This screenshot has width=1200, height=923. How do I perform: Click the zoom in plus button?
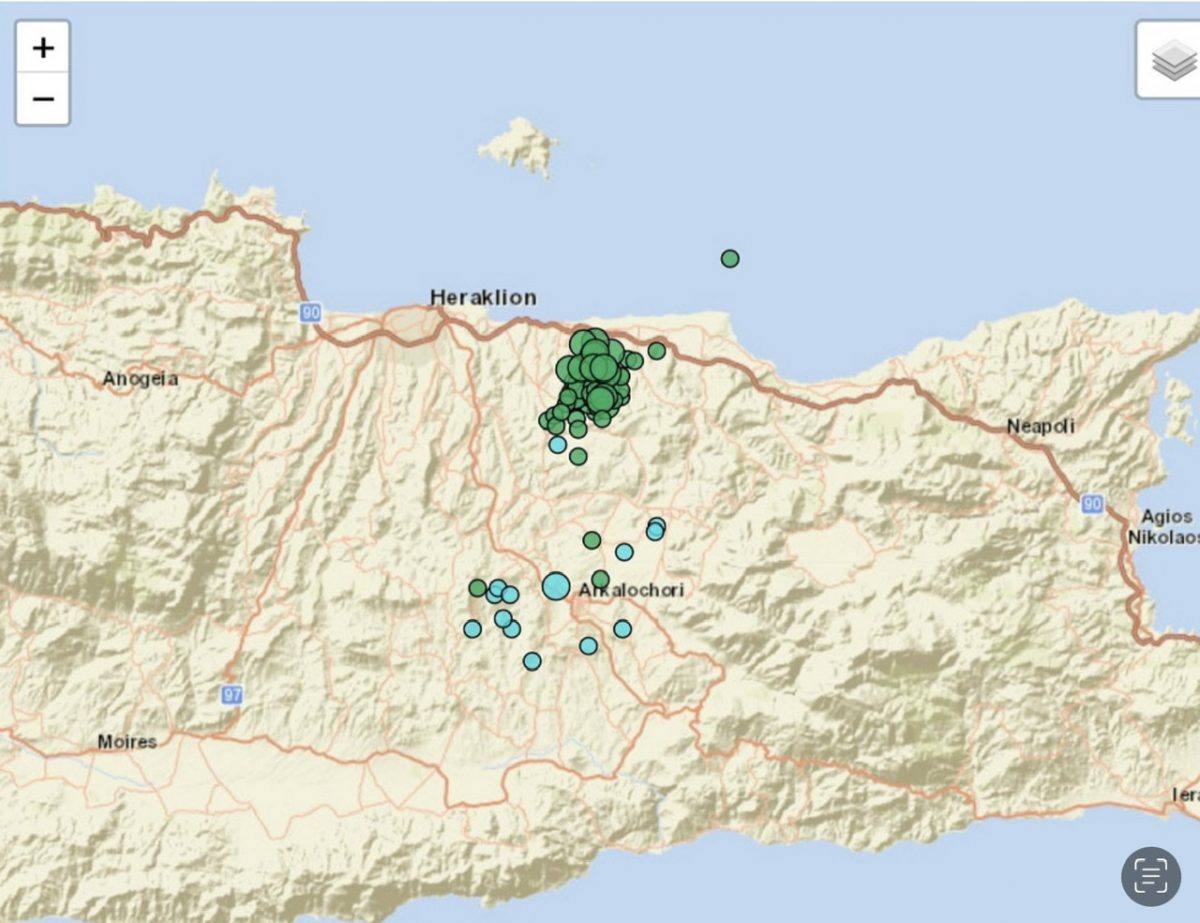point(43,47)
